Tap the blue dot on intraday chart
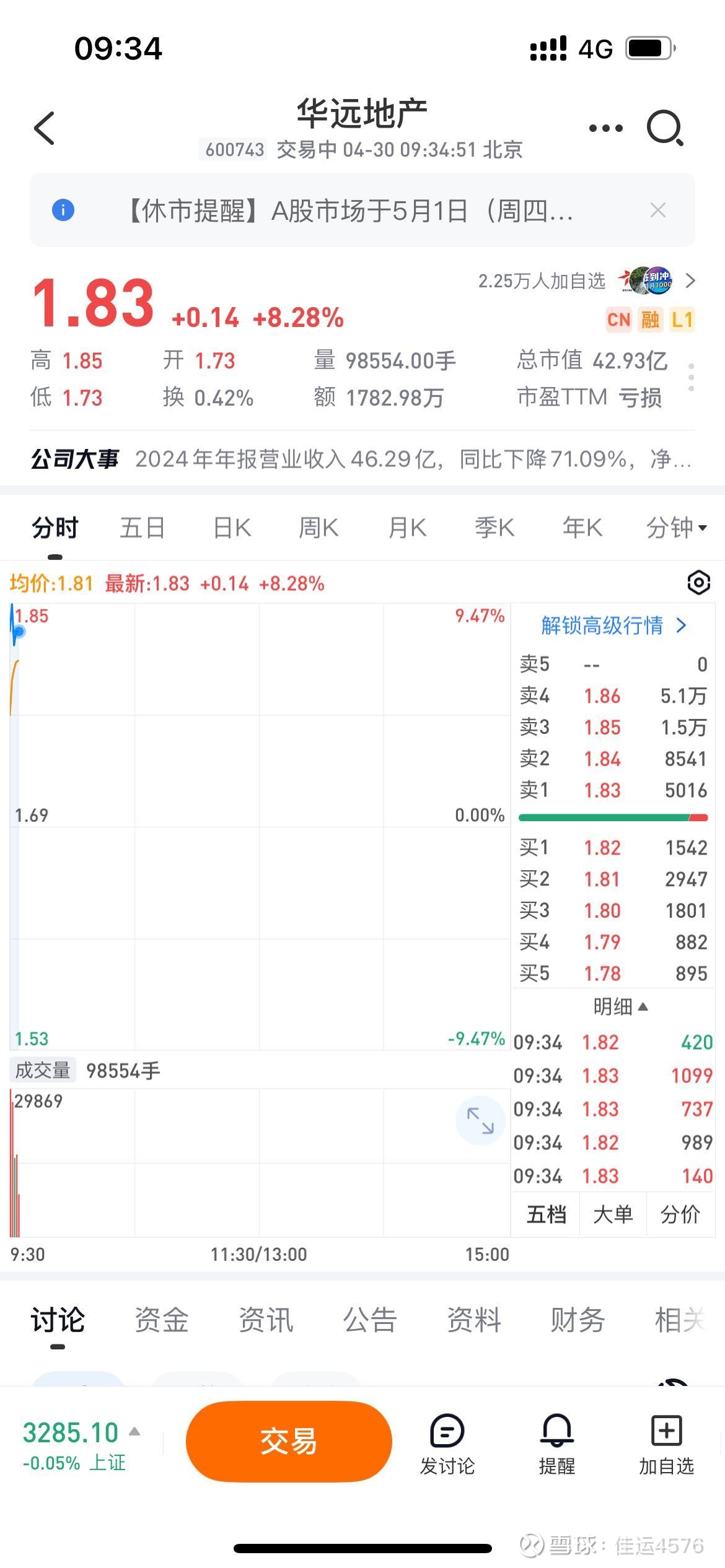Viewport: 725px width, 1568px height. click(x=19, y=632)
